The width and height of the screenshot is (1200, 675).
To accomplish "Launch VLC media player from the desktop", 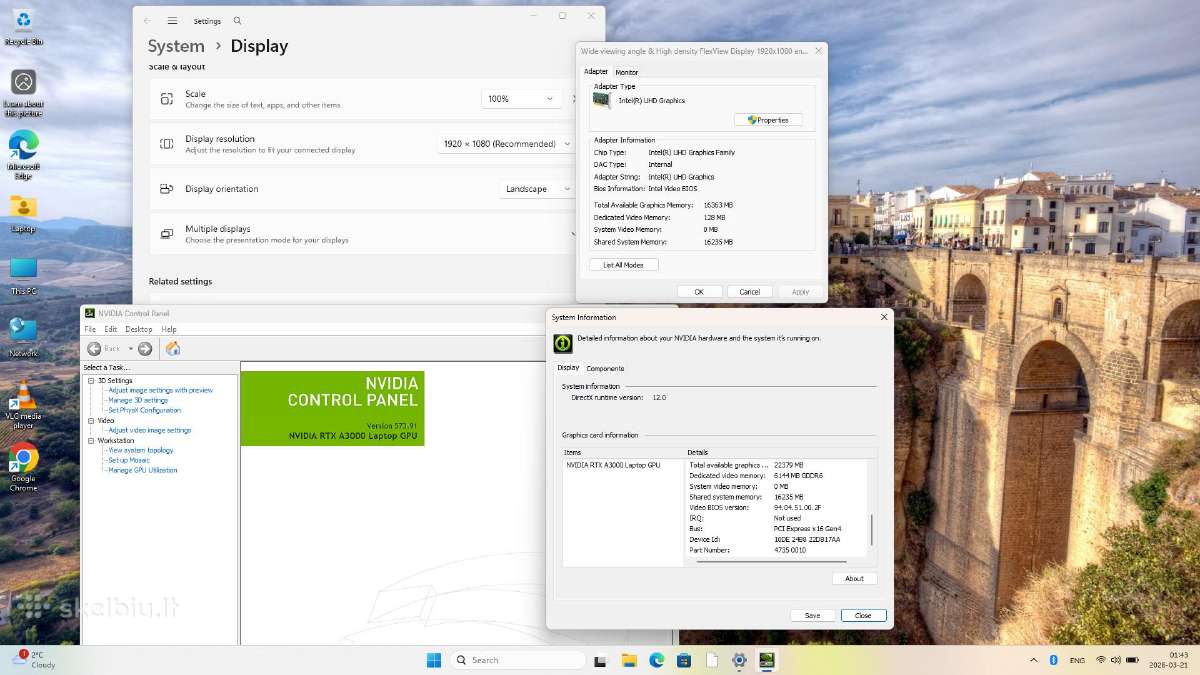I will 23,404.
